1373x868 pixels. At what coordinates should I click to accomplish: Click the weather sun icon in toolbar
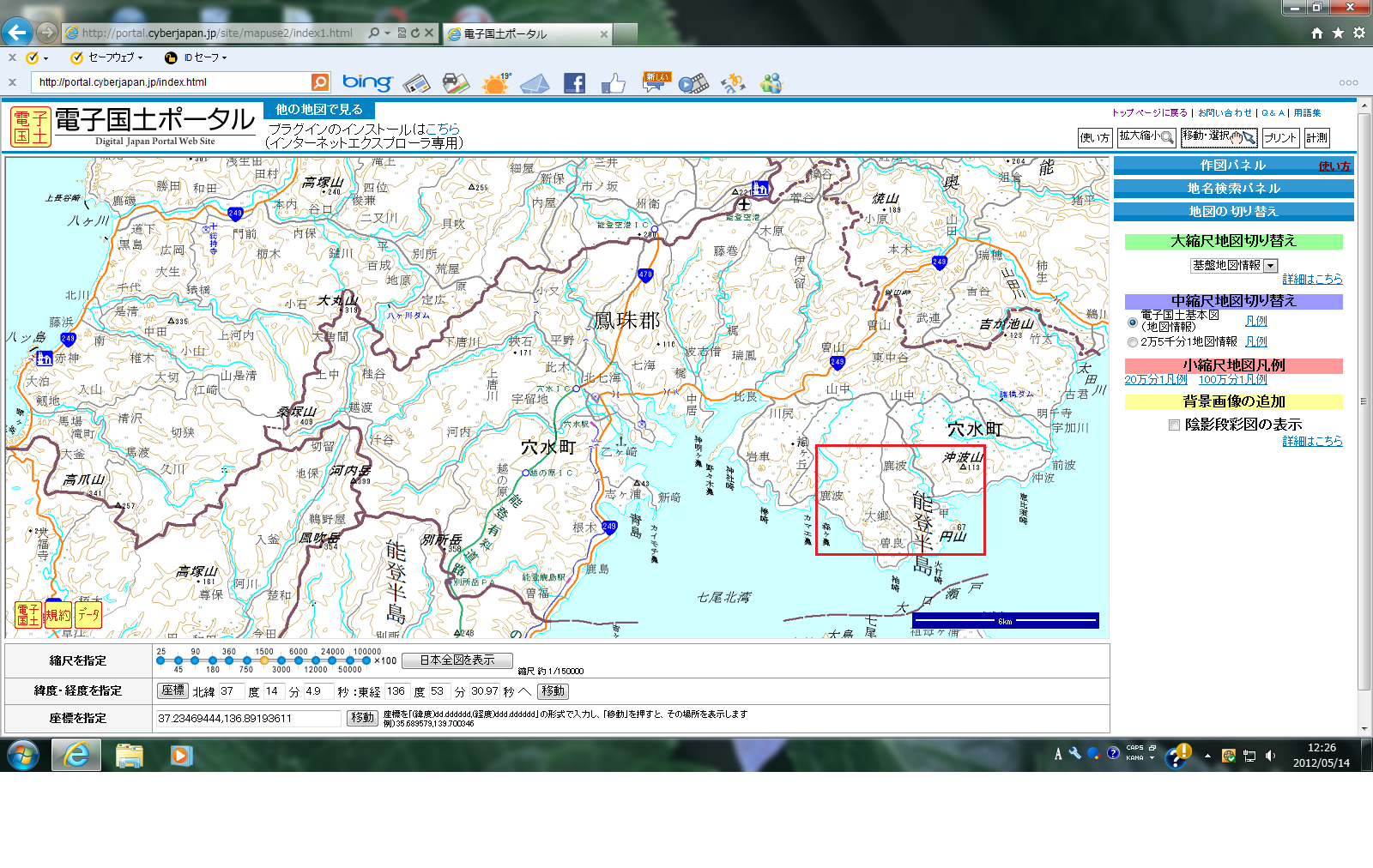click(x=495, y=83)
